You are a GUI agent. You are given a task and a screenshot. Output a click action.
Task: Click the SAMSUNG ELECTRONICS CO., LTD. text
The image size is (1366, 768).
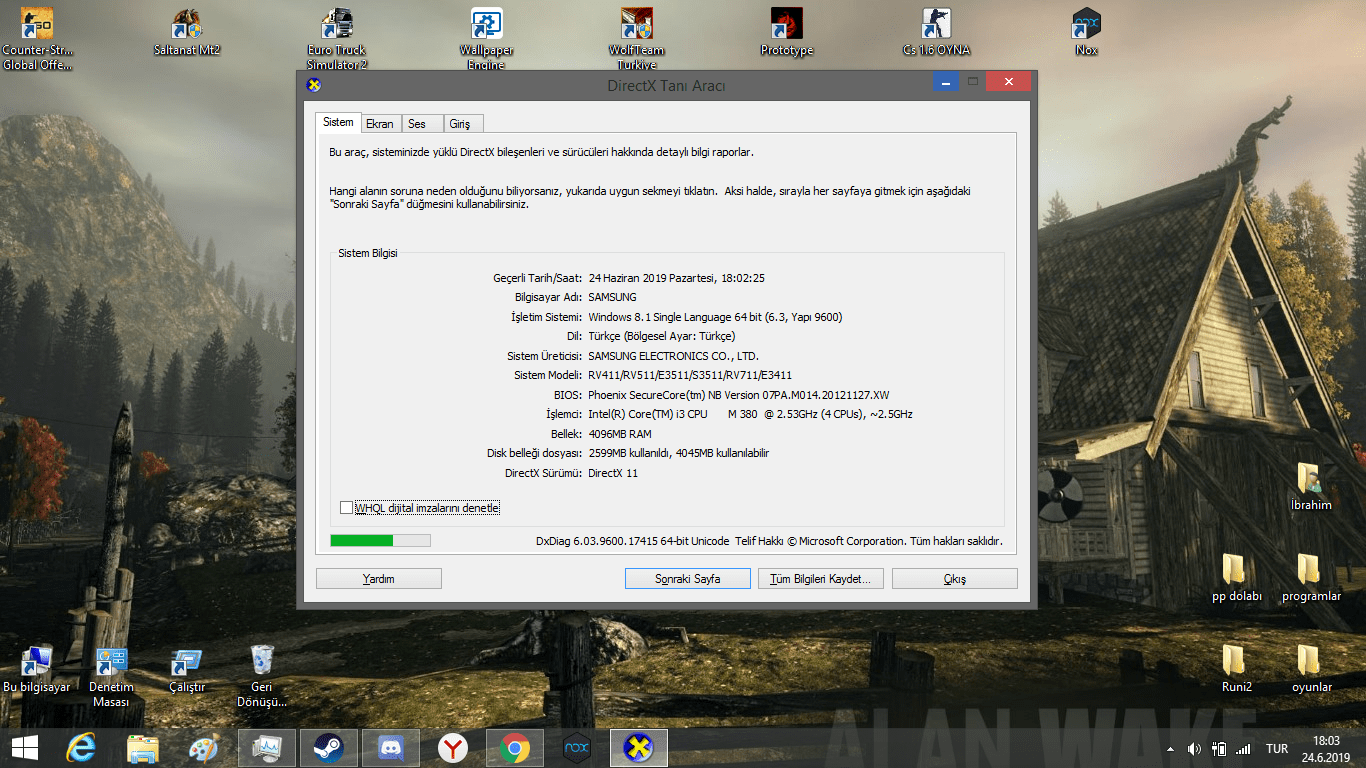673,356
